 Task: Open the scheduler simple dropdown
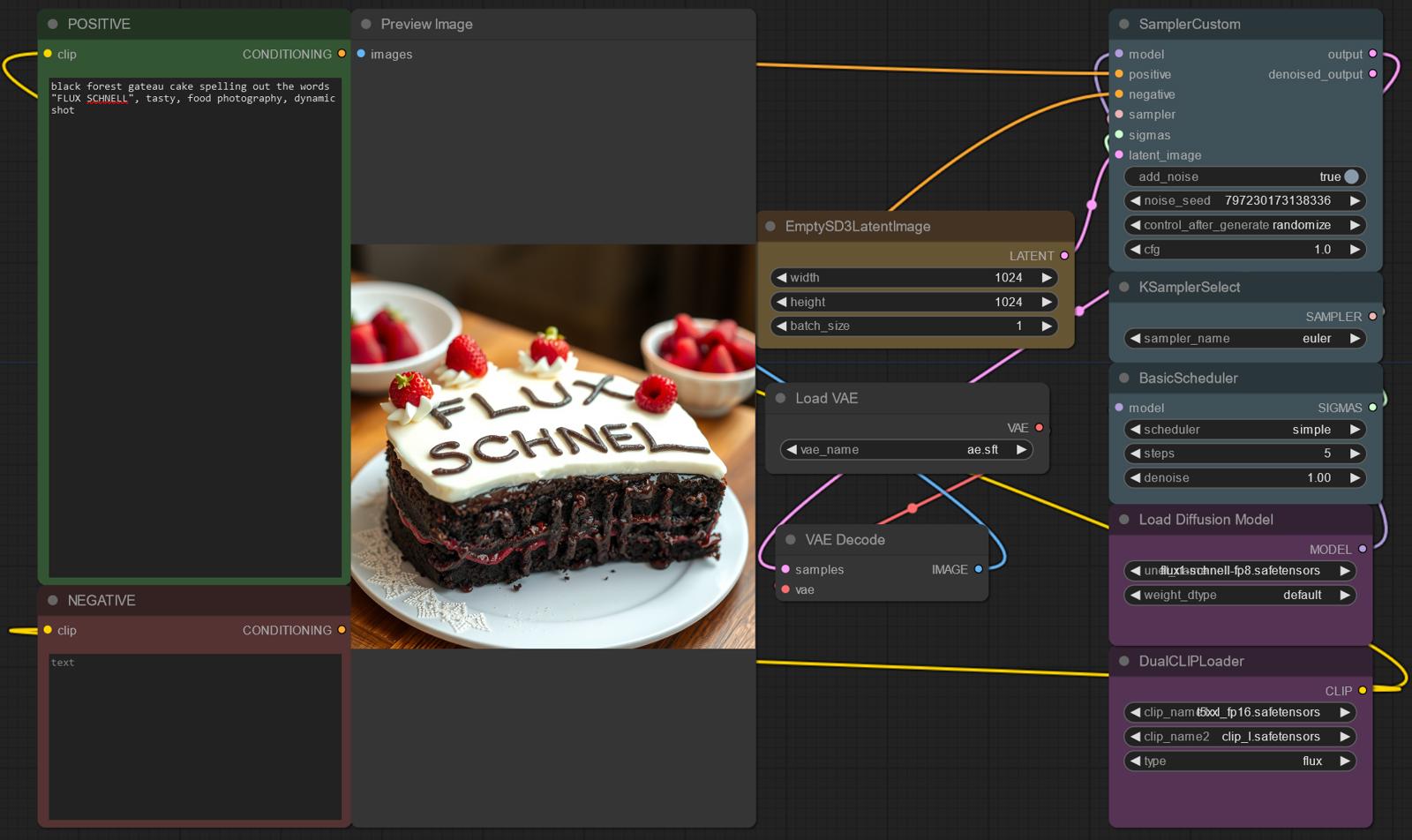(x=1244, y=430)
